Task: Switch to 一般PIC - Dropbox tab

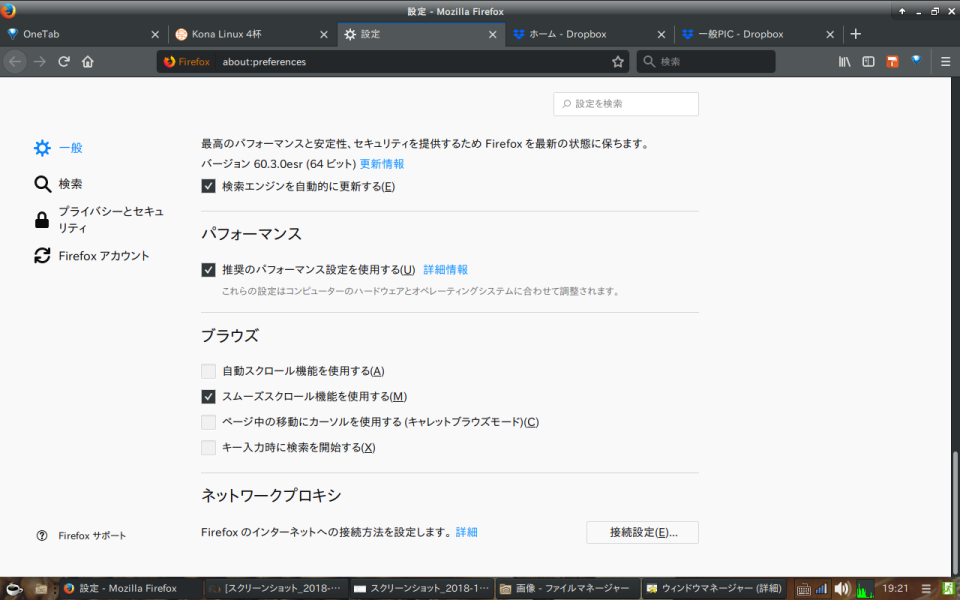Action: [759, 34]
